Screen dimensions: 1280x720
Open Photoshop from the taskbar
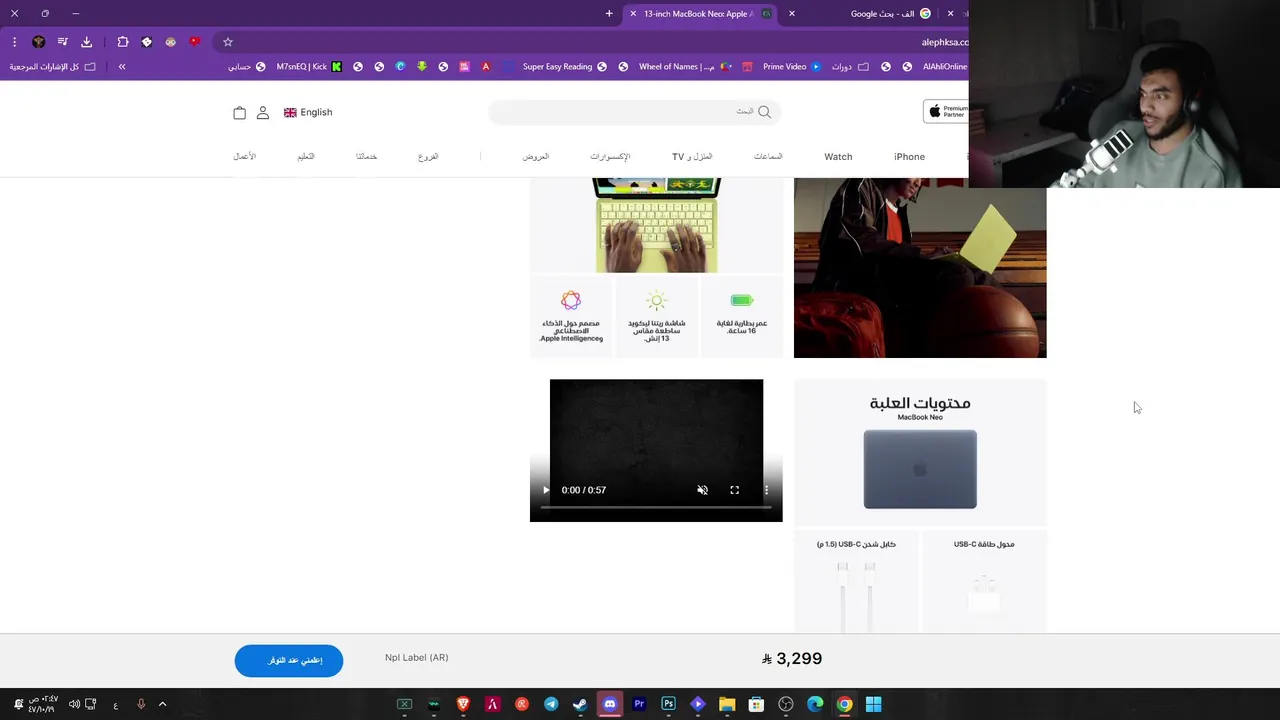[x=668, y=704]
